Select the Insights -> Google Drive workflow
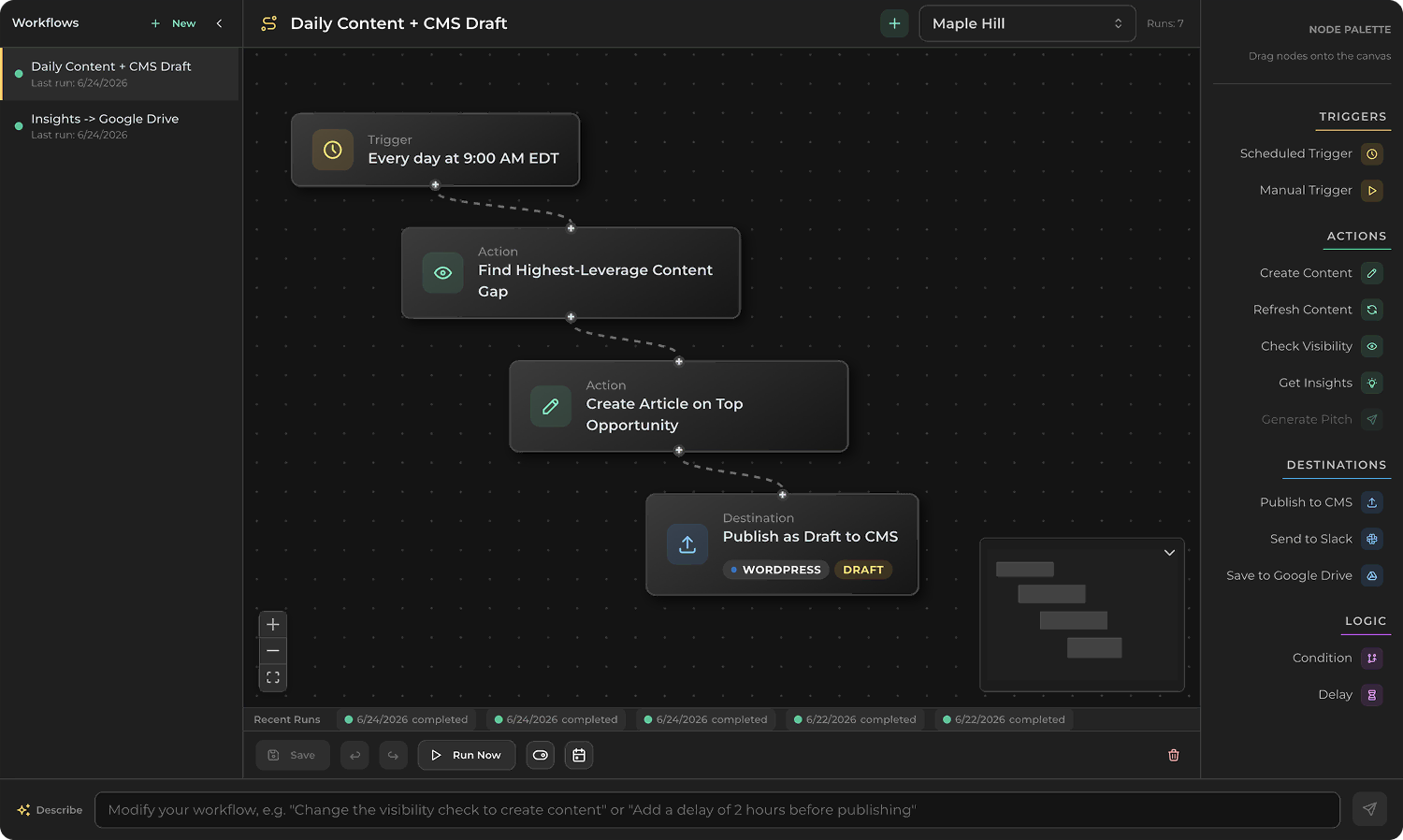 pyautogui.click(x=120, y=126)
